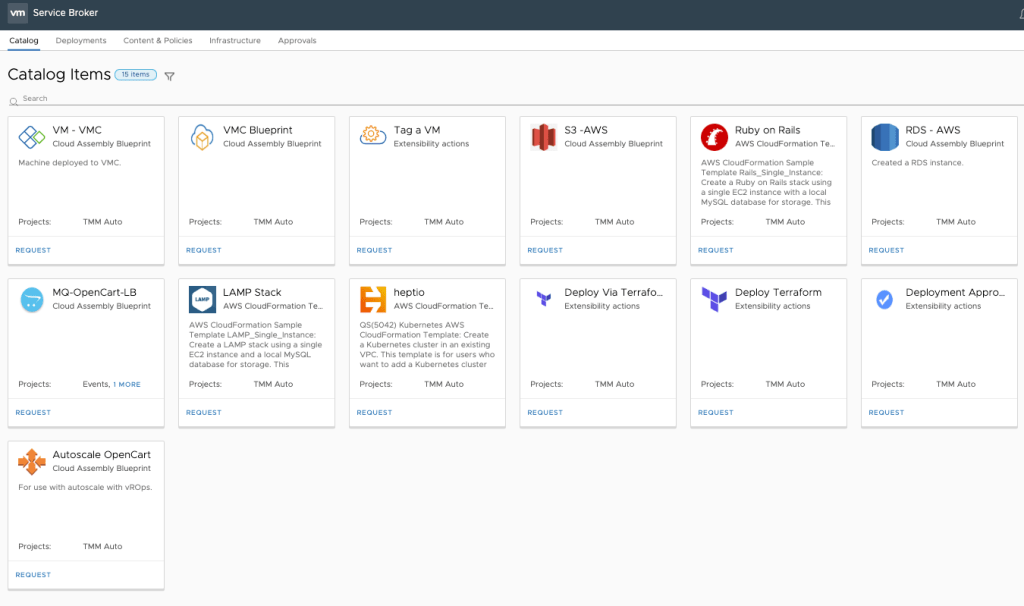Click the VMware logo in the header
Viewport: 1024px width, 606px height.
(x=17, y=13)
